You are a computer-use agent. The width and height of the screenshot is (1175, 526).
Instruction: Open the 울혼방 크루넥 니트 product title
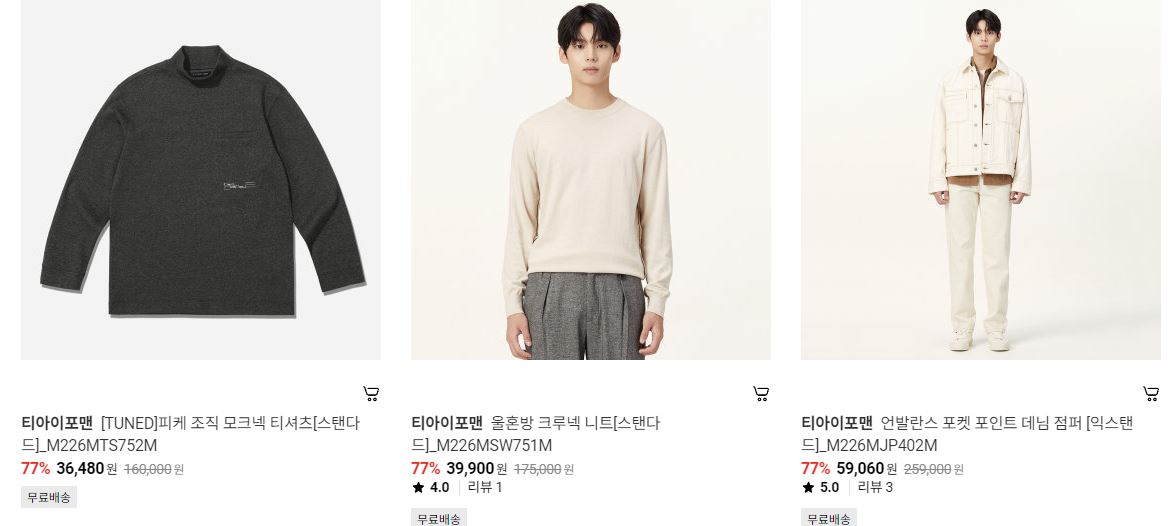pyautogui.click(x=538, y=434)
